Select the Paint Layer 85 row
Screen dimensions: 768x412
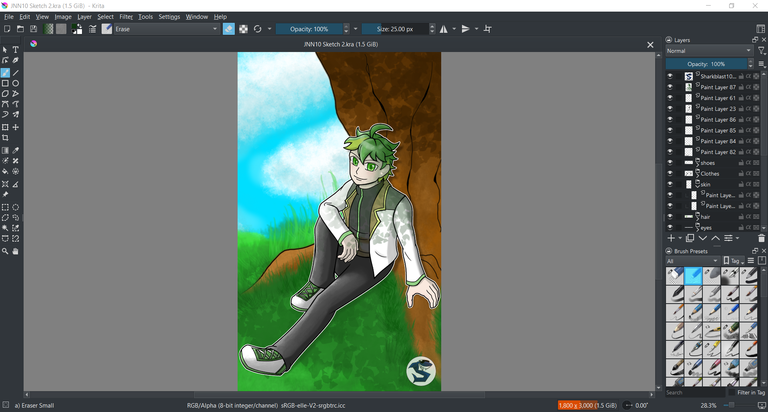[x=713, y=130]
